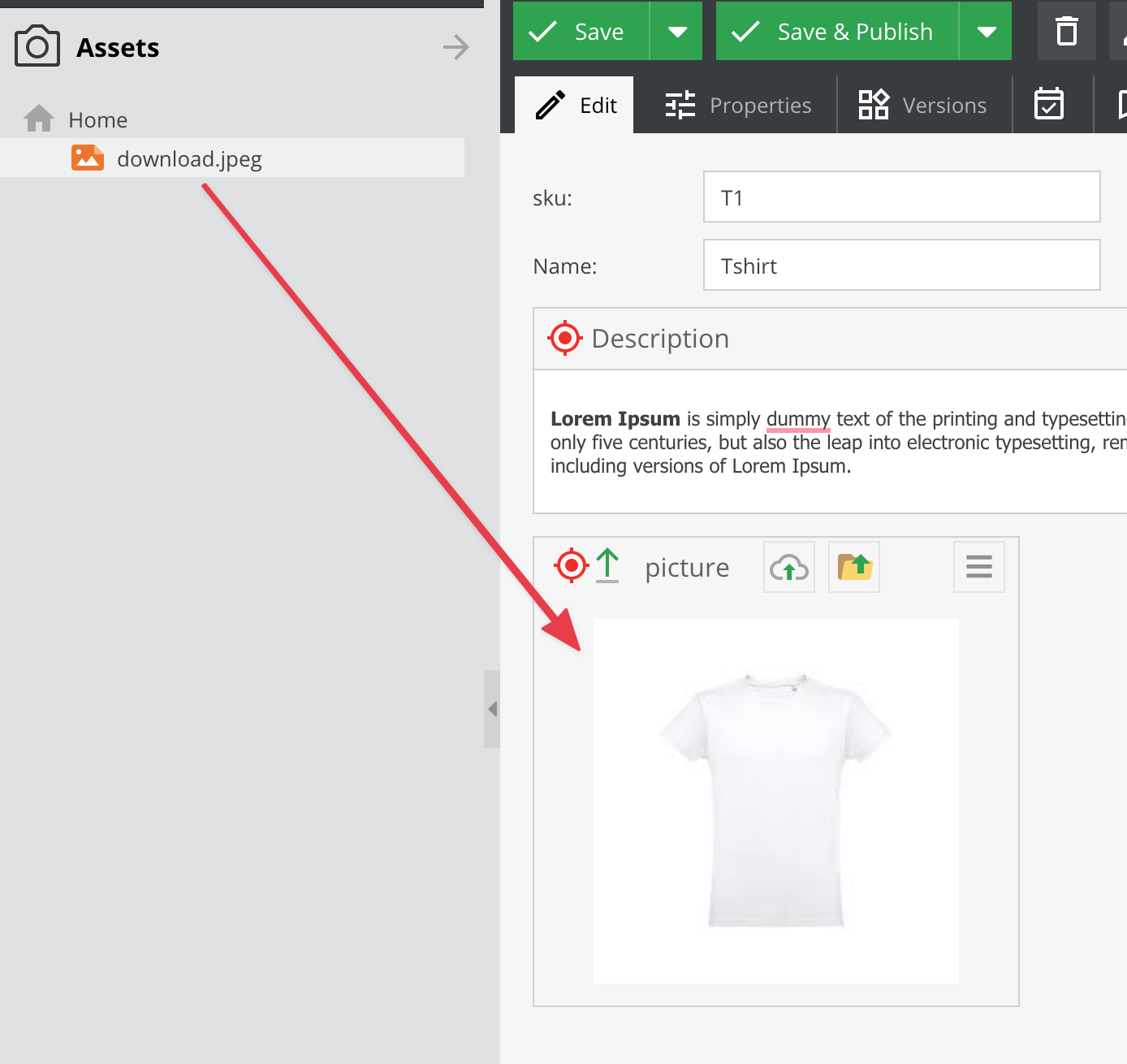Screen dimensions: 1127x1064
Task: Select download.jpeg in the asset tree
Action: tap(188, 158)
